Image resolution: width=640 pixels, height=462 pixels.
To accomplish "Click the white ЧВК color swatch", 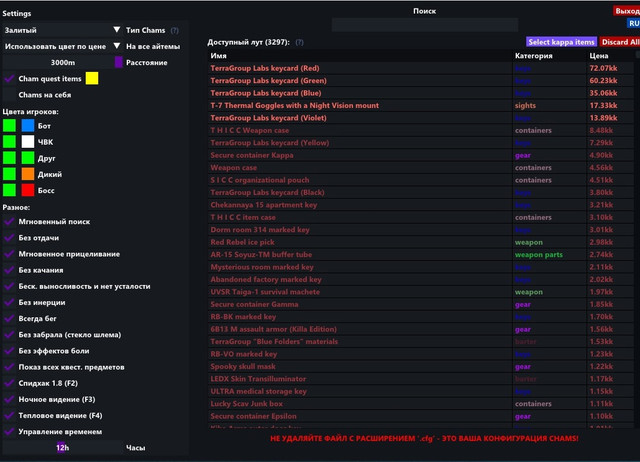I will (x=28, y=142).
